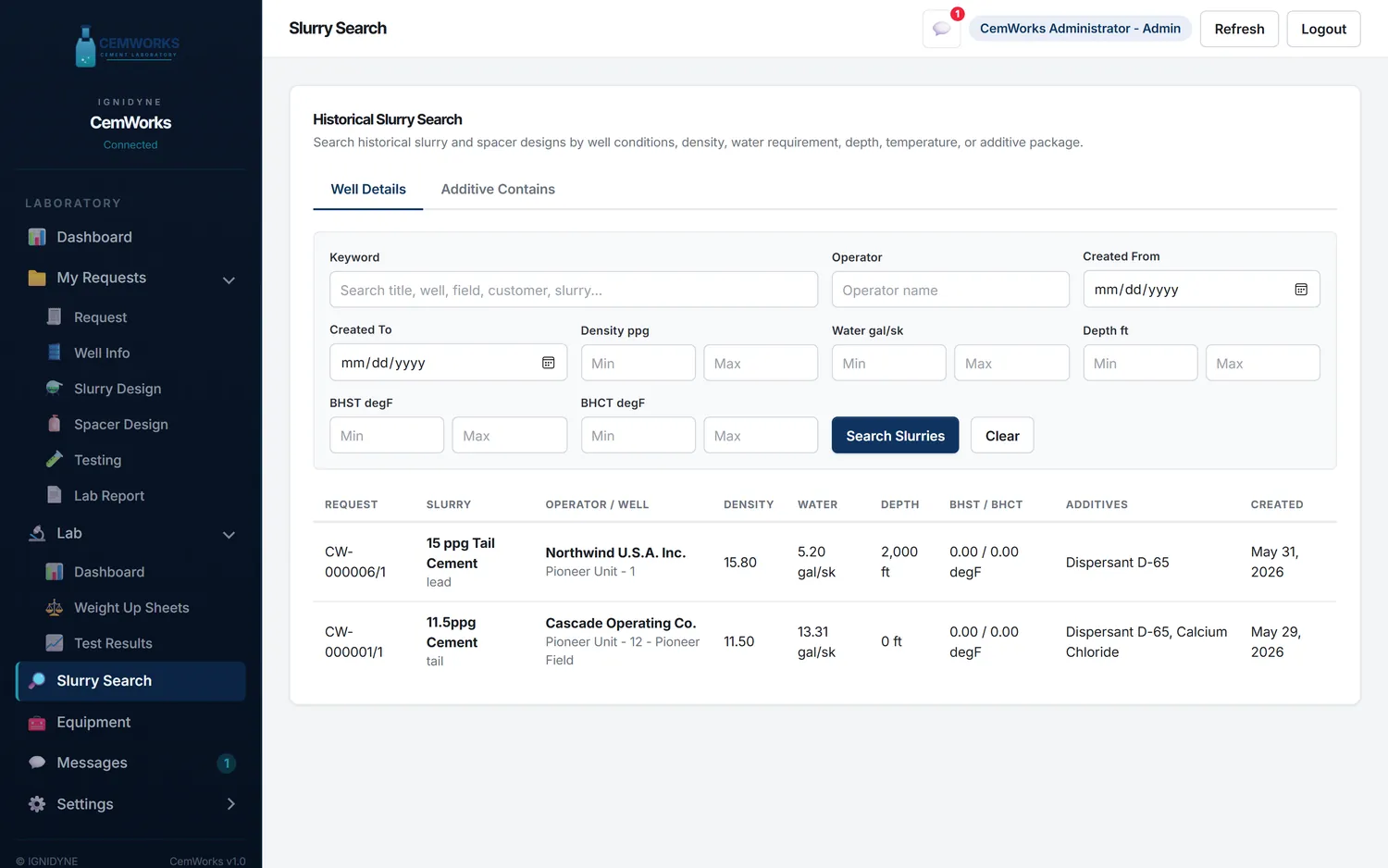This screenshot has height=868, width=1388.
Task: Focus the Density ppg Min field
Action: [638, 363]
